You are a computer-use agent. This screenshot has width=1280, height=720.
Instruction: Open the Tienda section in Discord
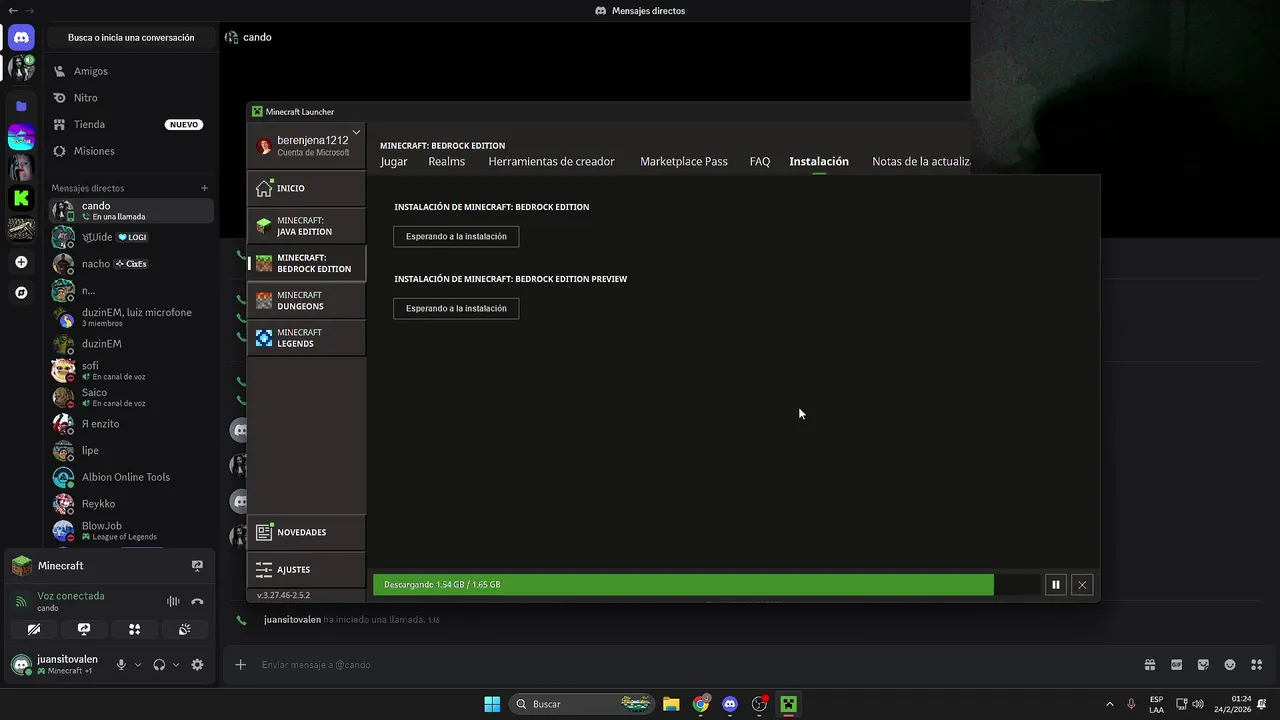coord(131,124)
